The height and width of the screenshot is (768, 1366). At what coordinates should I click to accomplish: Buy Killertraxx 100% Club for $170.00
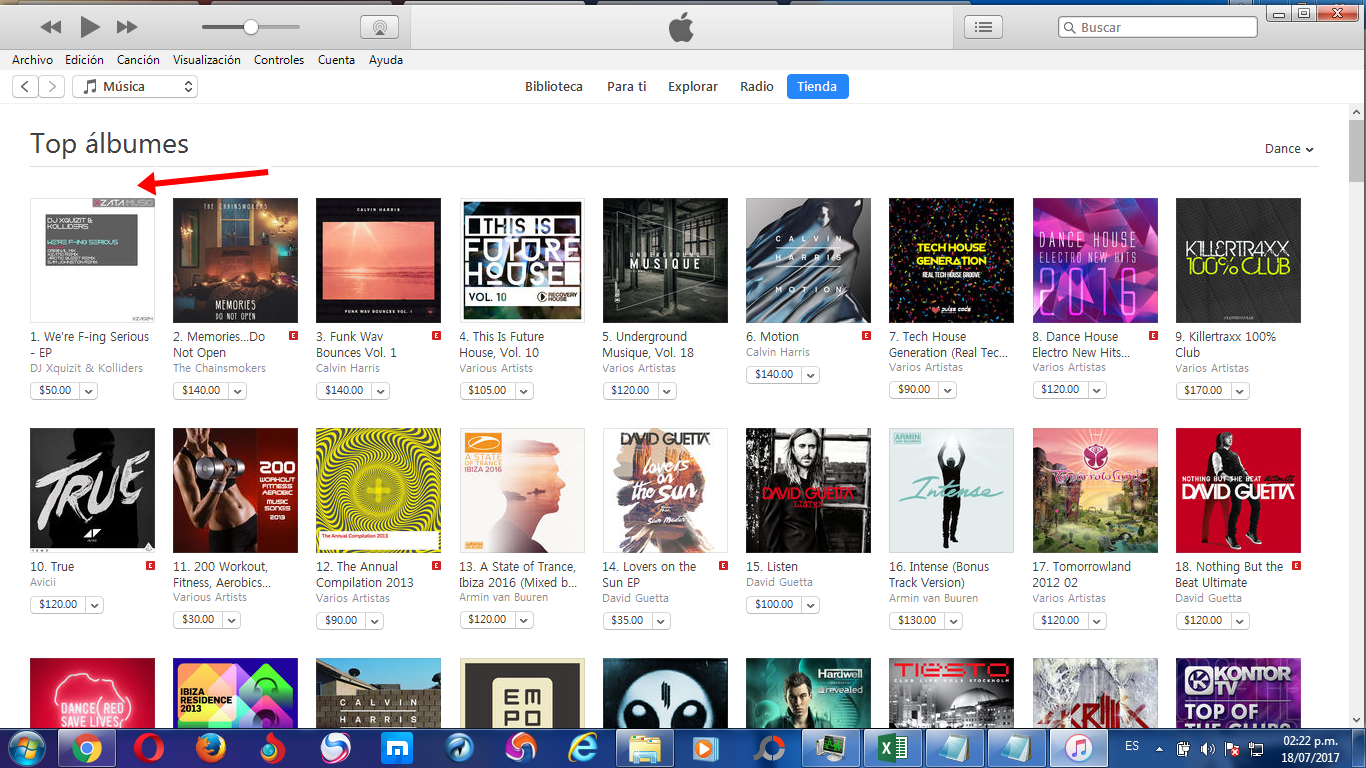click(1203, 390)
